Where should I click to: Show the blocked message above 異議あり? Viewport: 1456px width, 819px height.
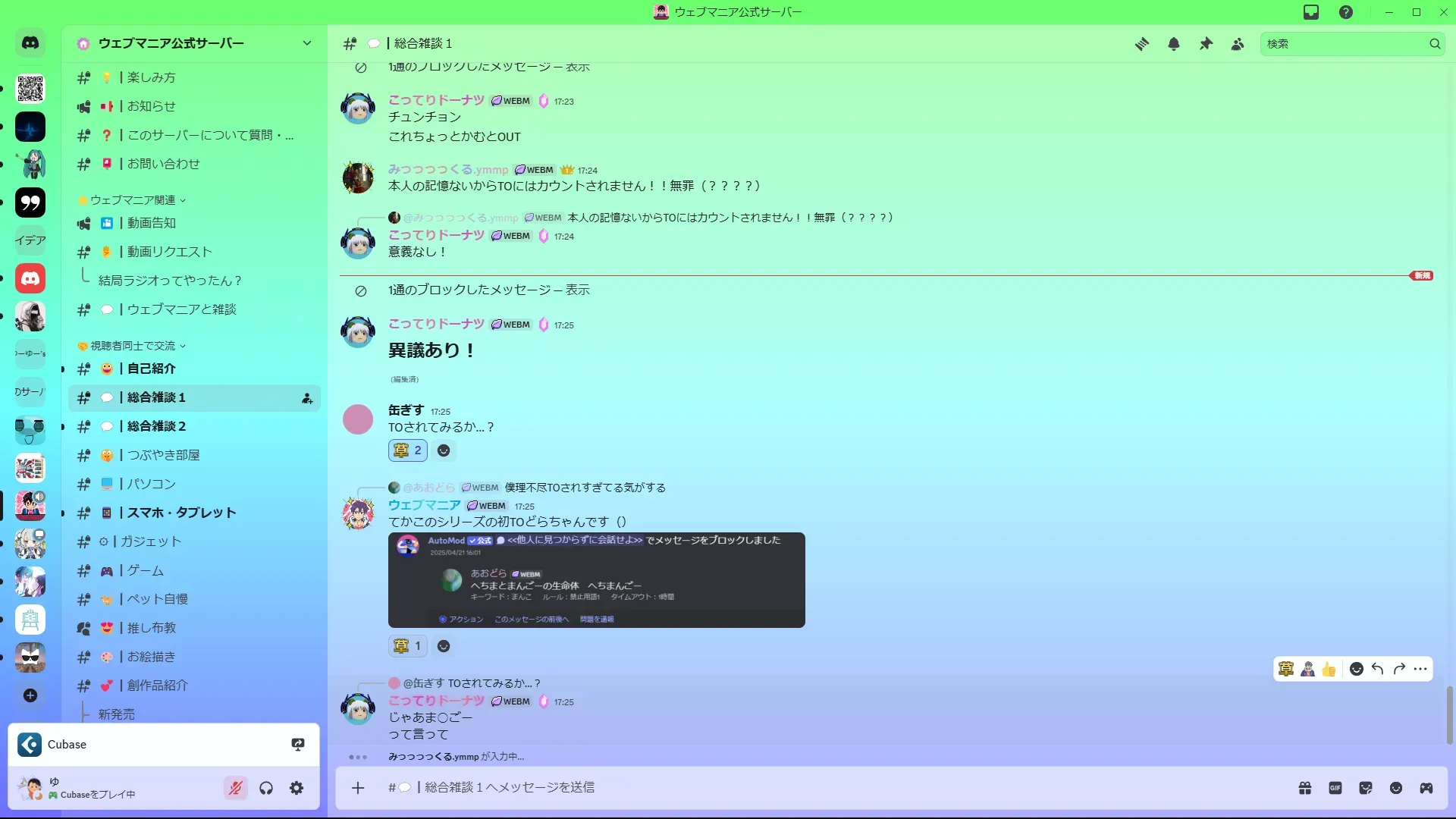coord(488,290)
